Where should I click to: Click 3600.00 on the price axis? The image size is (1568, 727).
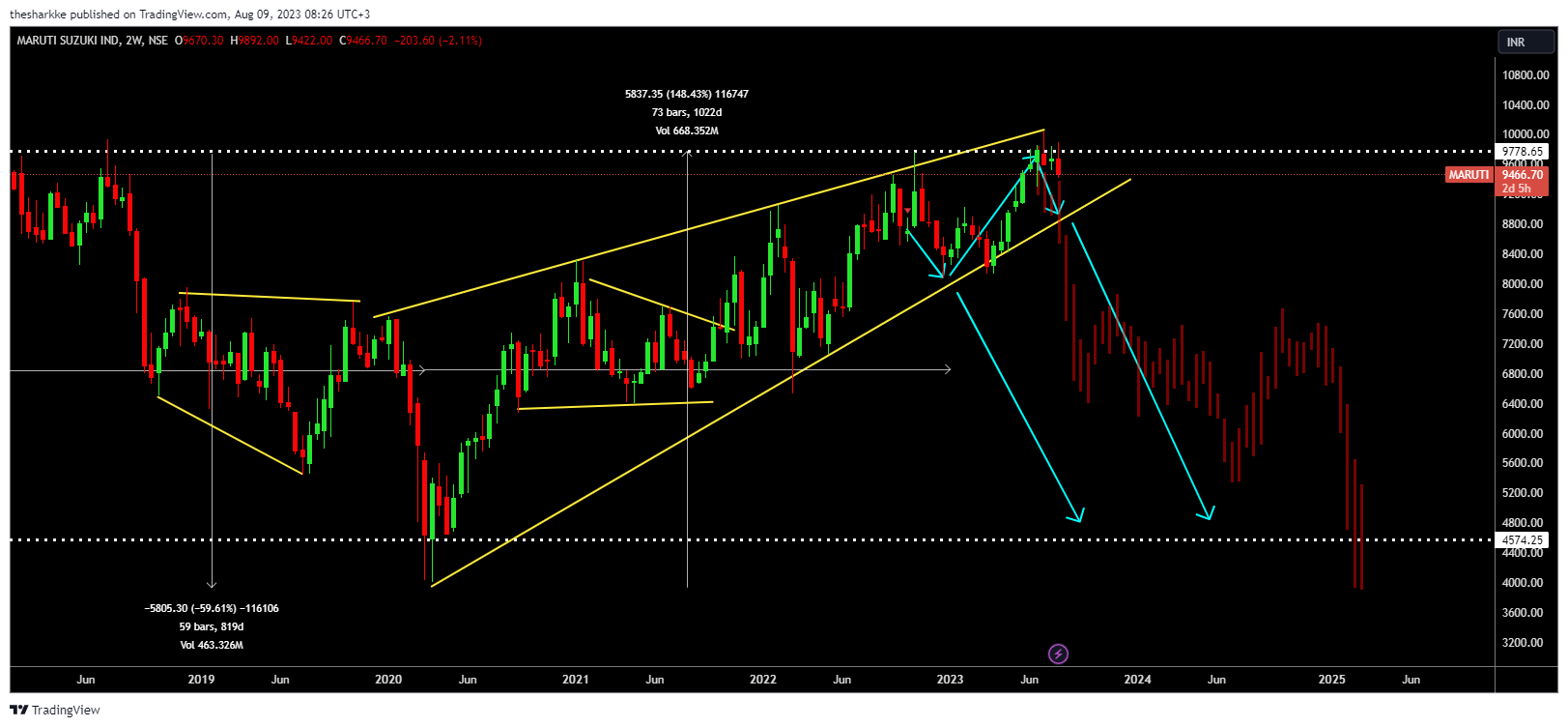[1523, 613]
